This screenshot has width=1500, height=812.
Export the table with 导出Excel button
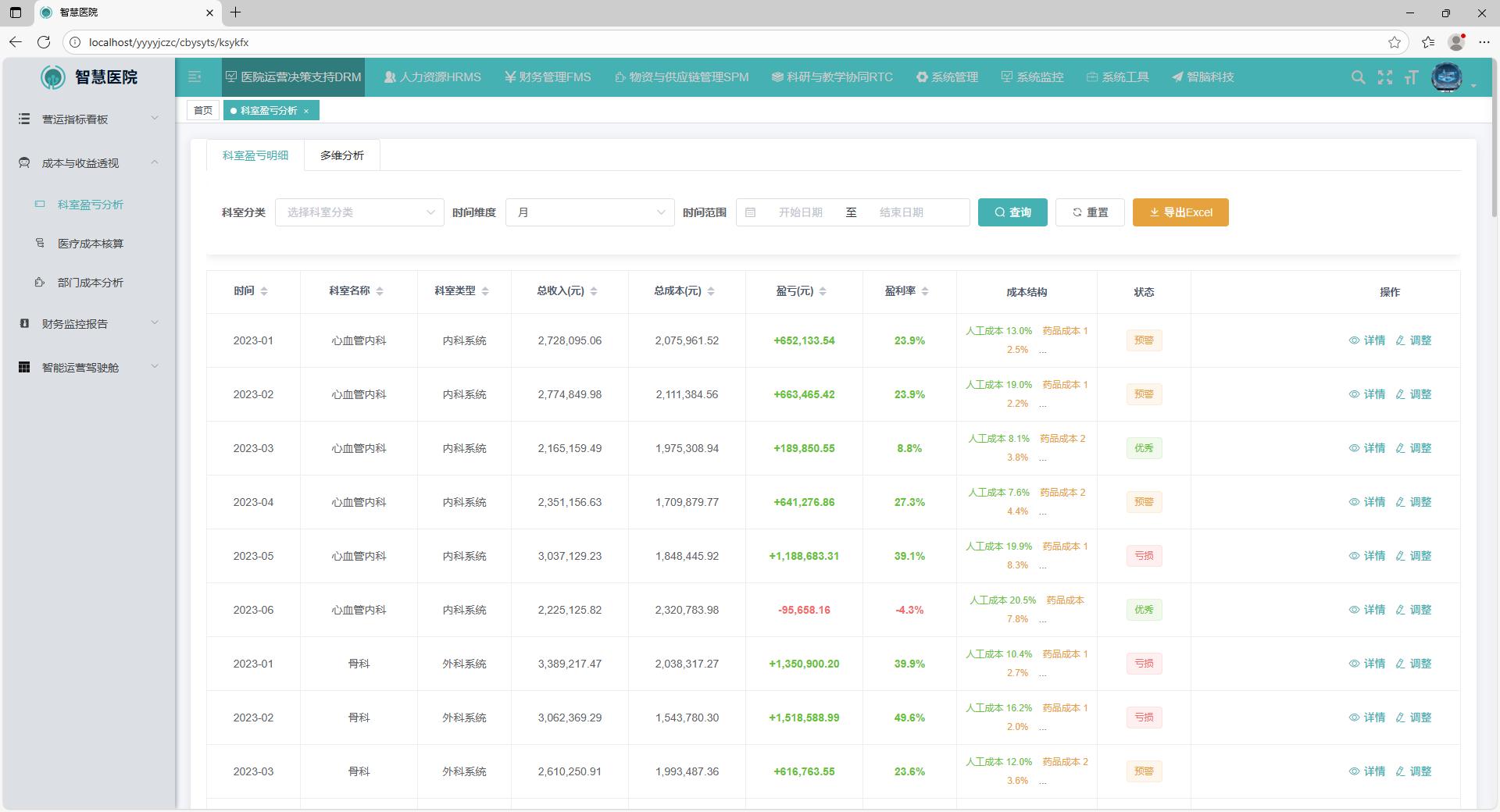(1180, 212)
